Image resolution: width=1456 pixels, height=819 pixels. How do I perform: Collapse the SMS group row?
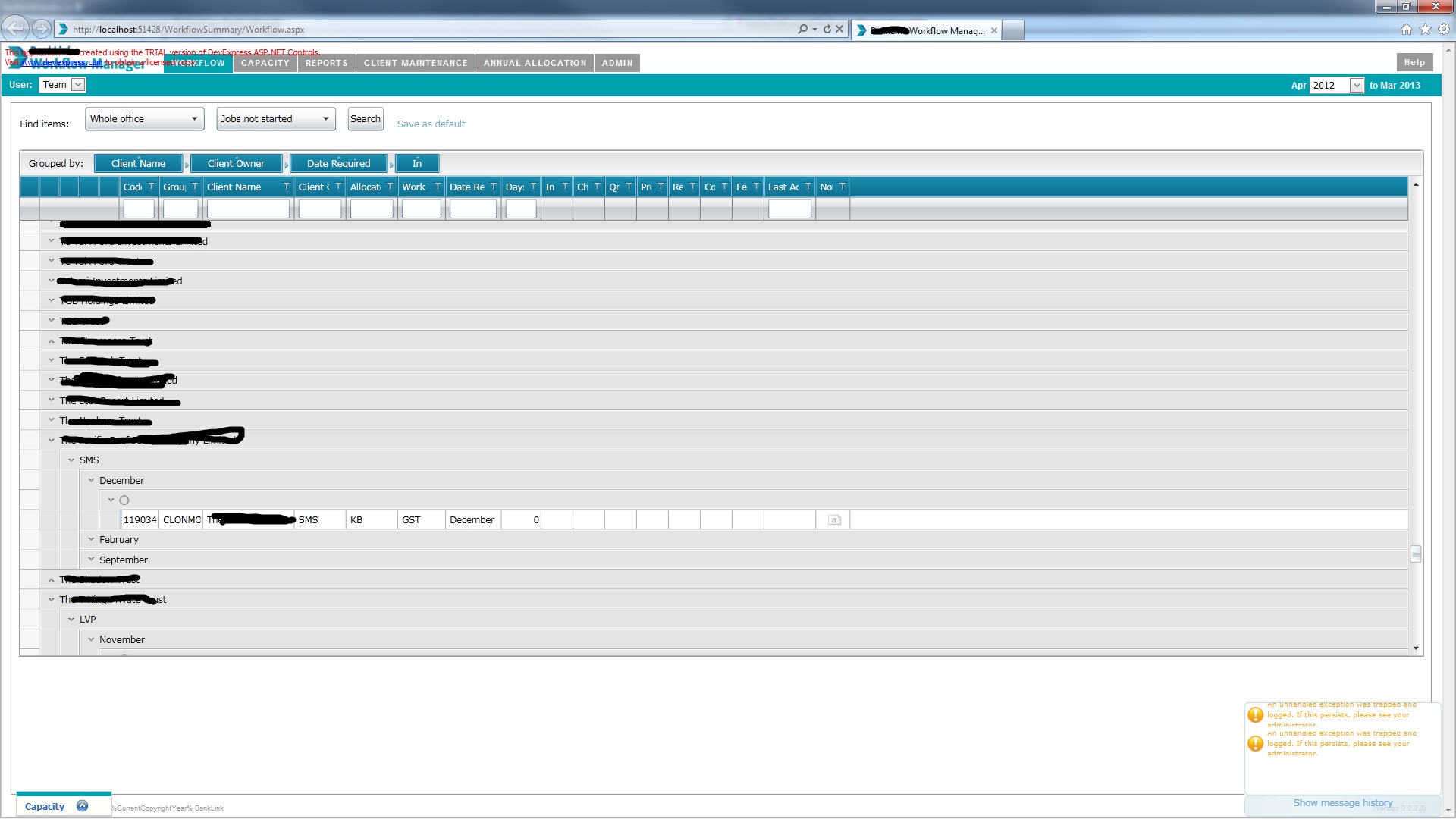coord(71,460)
